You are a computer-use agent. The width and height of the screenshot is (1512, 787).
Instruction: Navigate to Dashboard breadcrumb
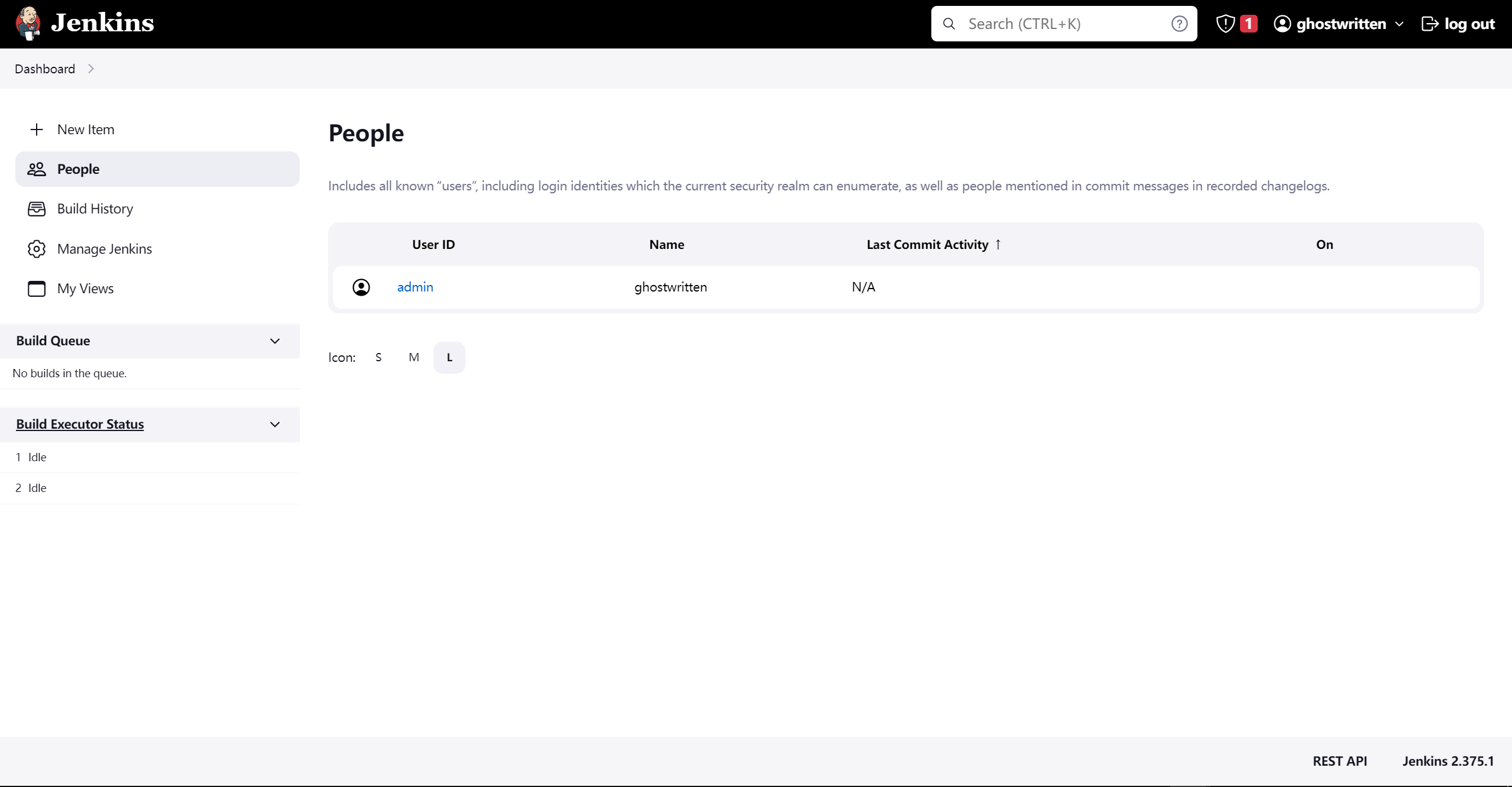click(x=44, y=68)
